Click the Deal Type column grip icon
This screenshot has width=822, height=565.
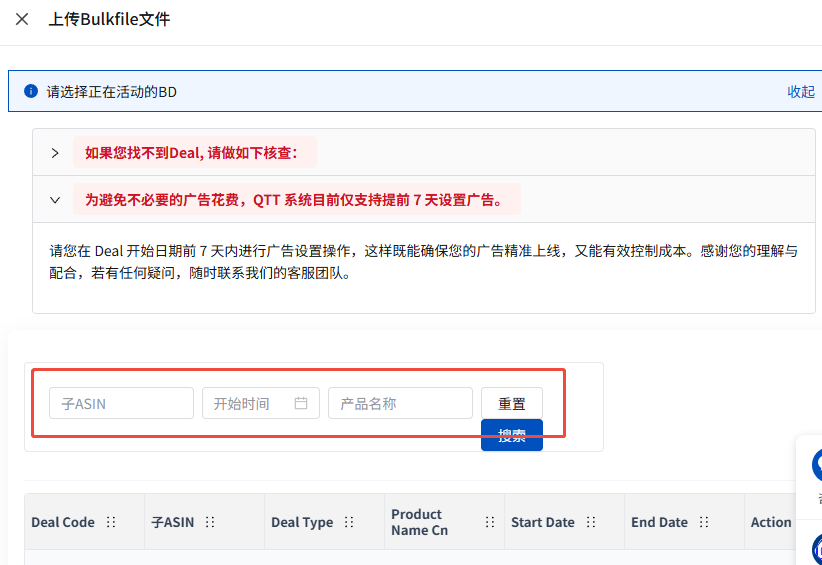click(349, 522)
